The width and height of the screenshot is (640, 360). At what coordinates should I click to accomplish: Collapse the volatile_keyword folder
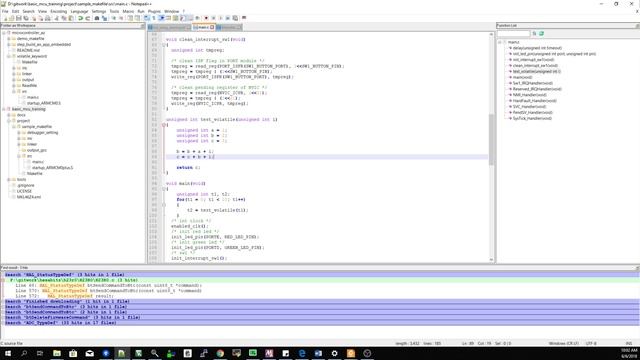coord(9,56)
